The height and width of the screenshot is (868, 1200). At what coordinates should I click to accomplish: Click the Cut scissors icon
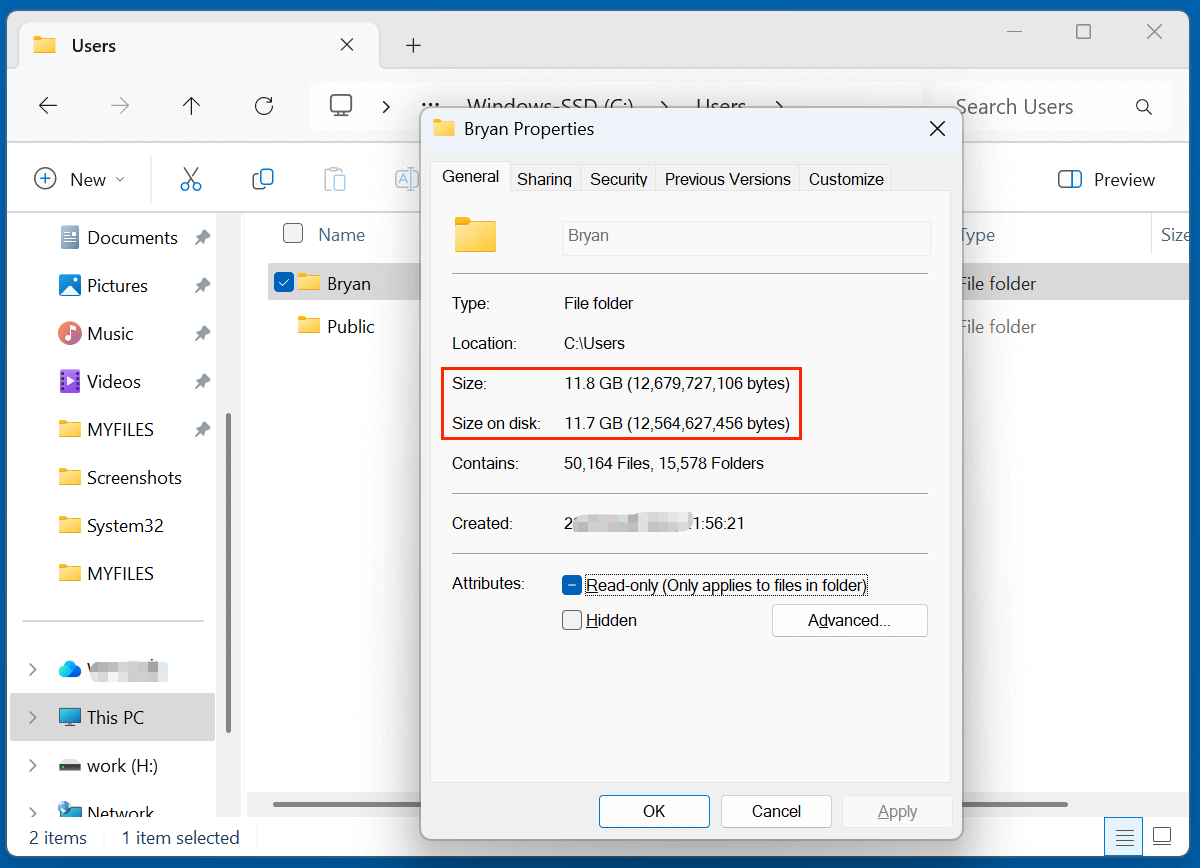(x=191, y=180)
